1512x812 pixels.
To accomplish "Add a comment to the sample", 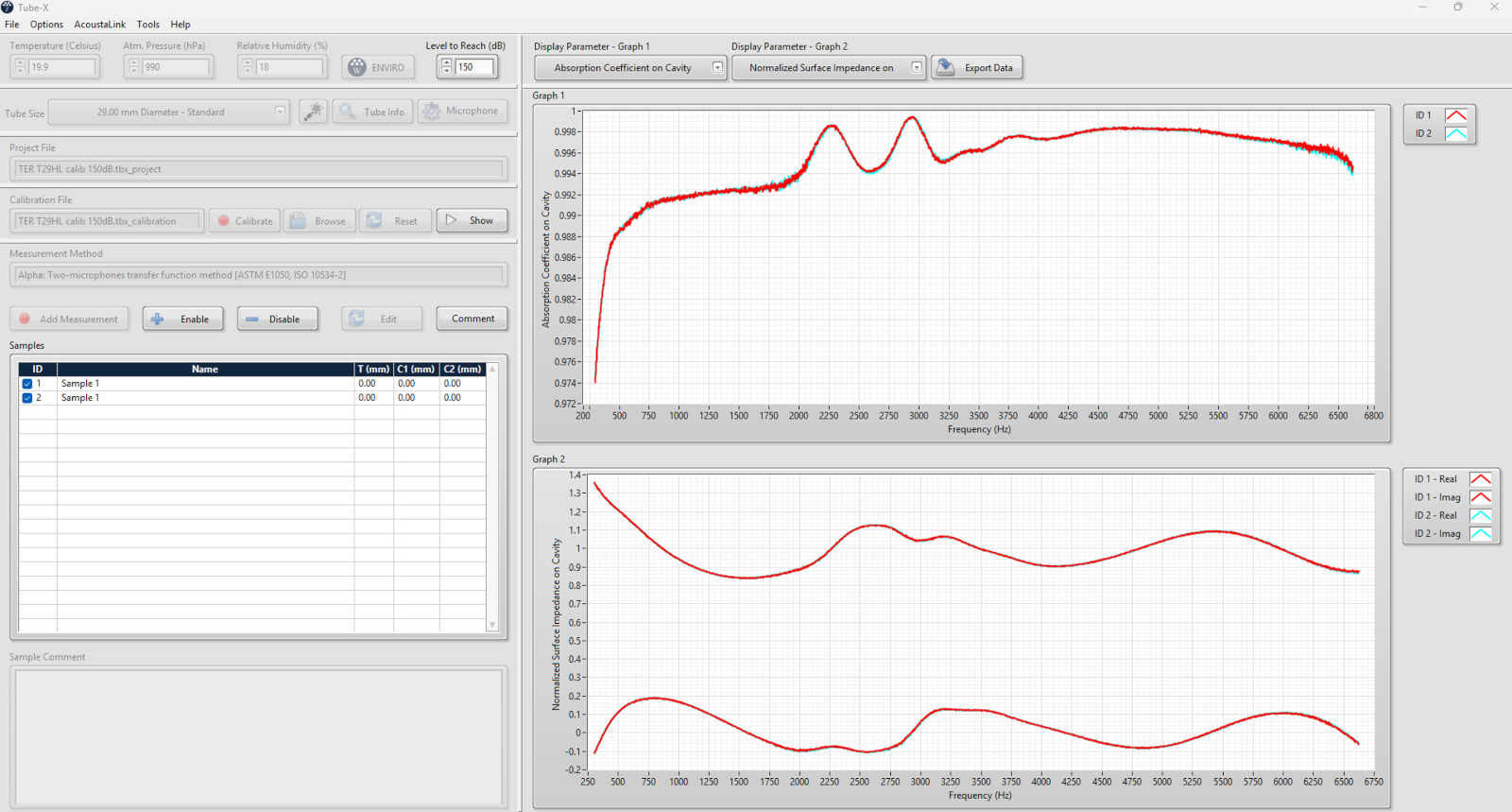I will (x=472, y=319).
